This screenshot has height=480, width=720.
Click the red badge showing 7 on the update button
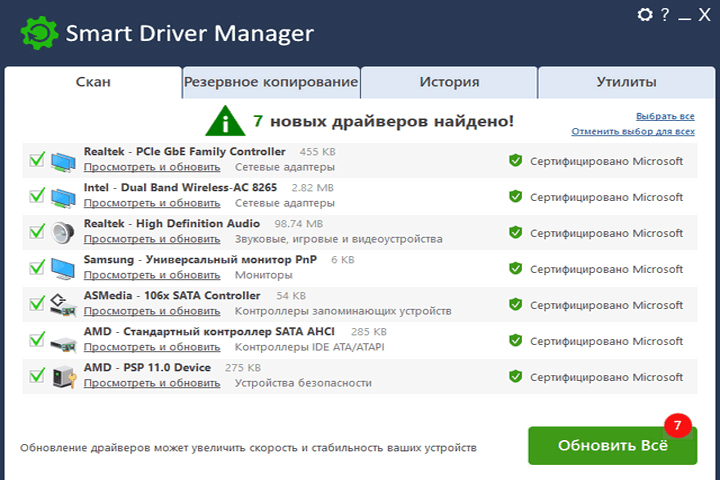pos(678,425)
